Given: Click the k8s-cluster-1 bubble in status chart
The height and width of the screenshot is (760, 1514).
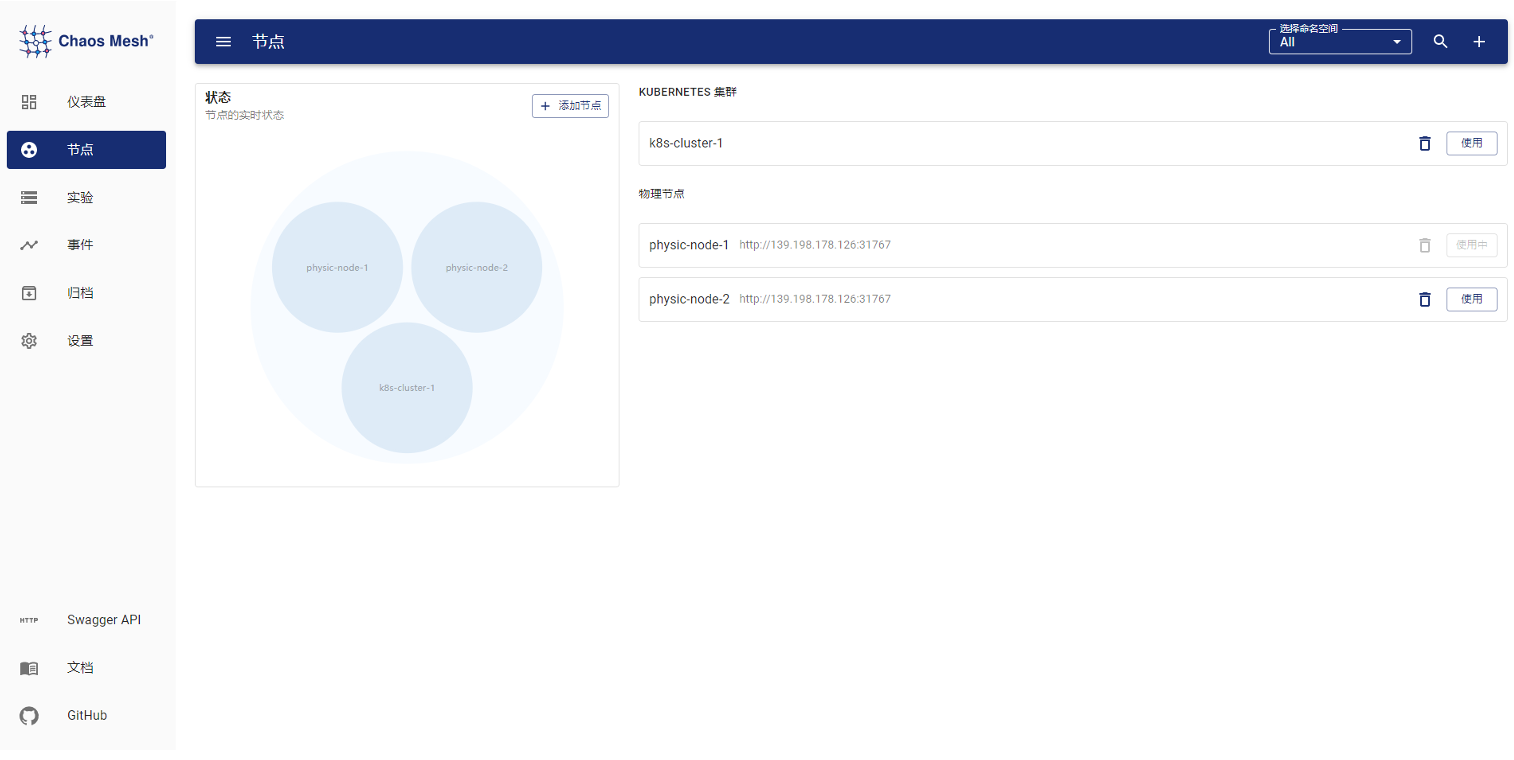Looking at the screenshot, I should coord(406,388).
